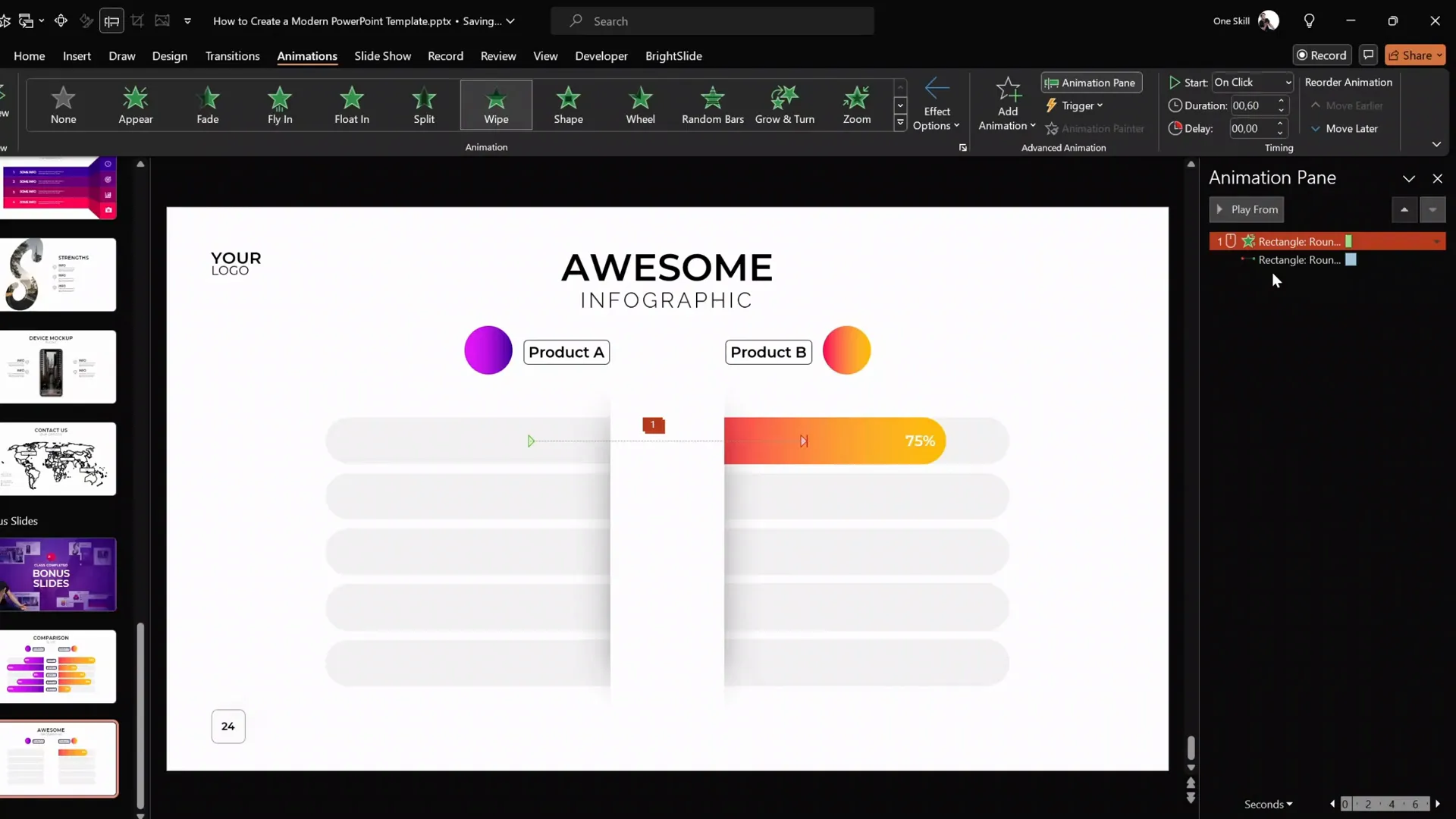Viewport: 1456px width, 819px height.
Task: Click the Search box
Action: tap(713, 21)
